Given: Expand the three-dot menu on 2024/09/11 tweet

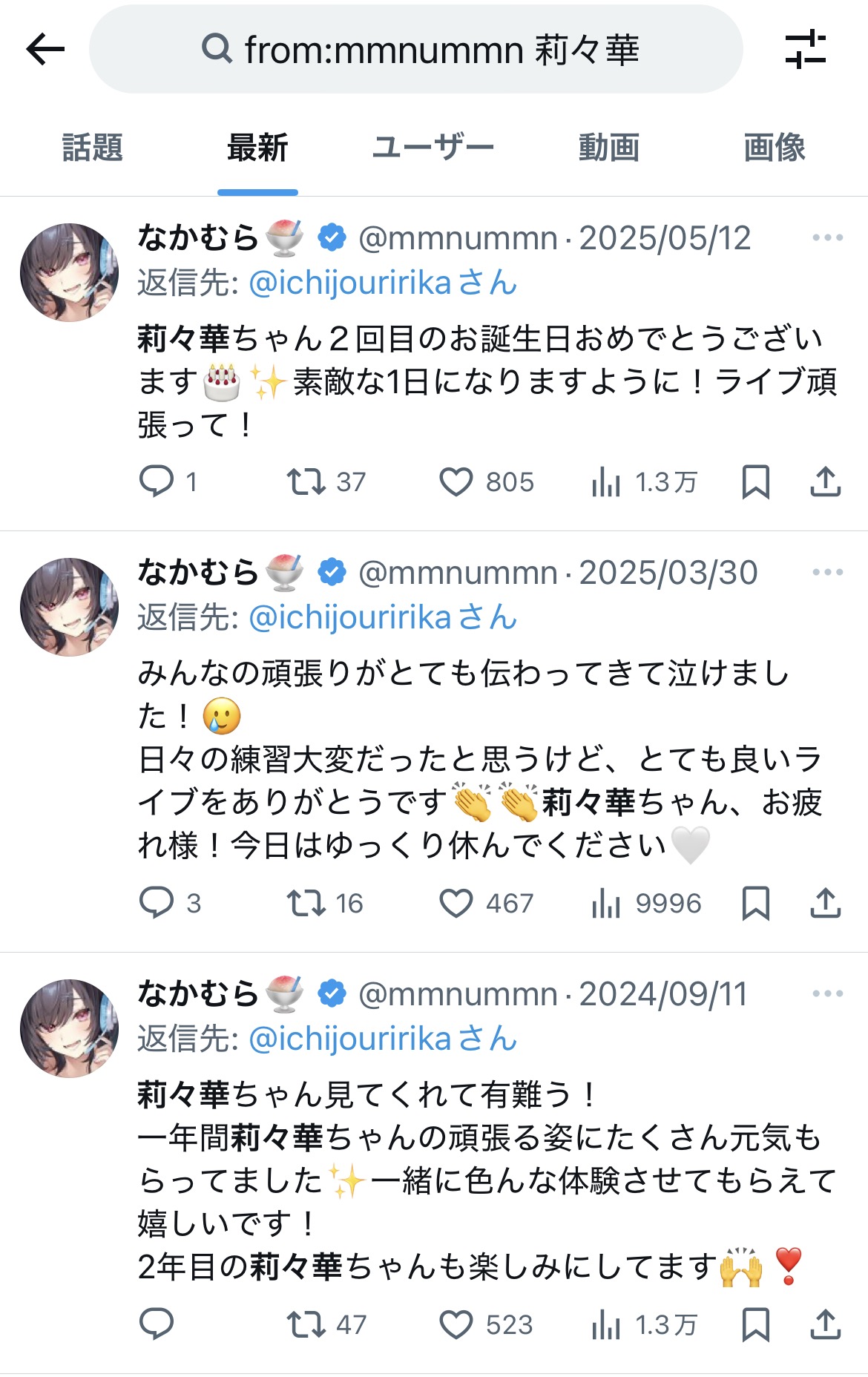Looking at the screenshot, I should [x=827, y=994].
